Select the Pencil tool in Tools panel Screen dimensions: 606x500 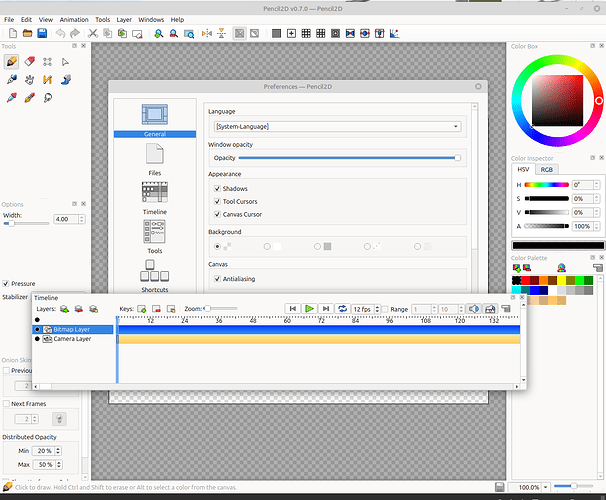pyautogui.click(x=11, y=61)
